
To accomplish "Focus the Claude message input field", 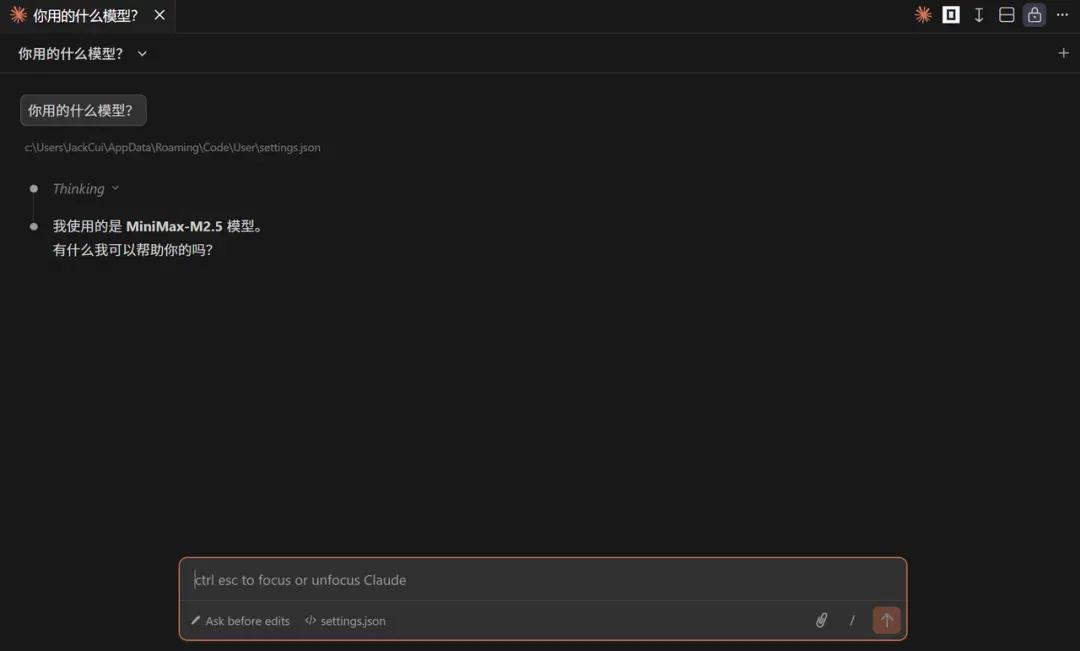I will (543, 580).
